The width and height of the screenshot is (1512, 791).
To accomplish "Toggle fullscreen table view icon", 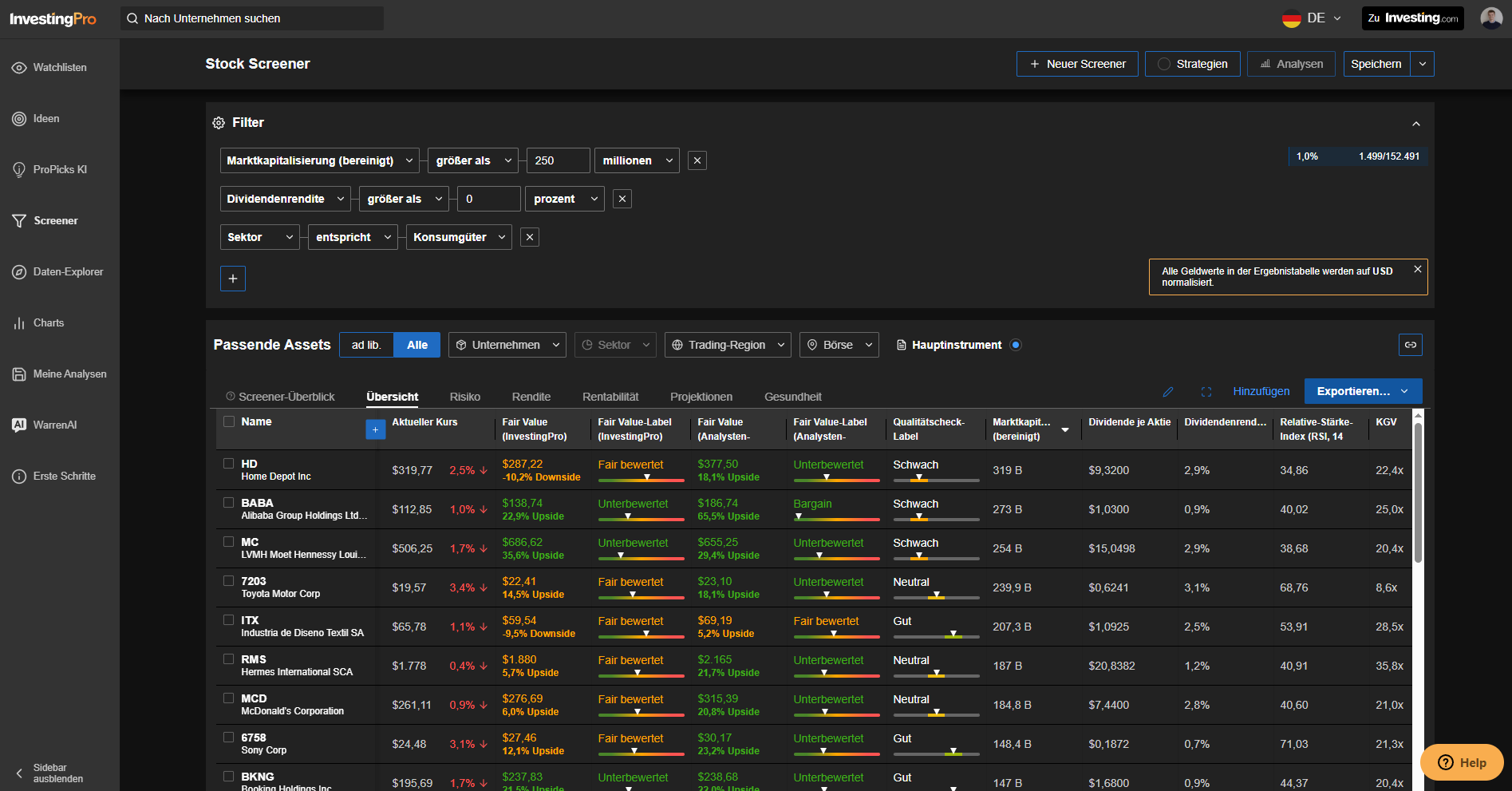I will click(1206, 392).
